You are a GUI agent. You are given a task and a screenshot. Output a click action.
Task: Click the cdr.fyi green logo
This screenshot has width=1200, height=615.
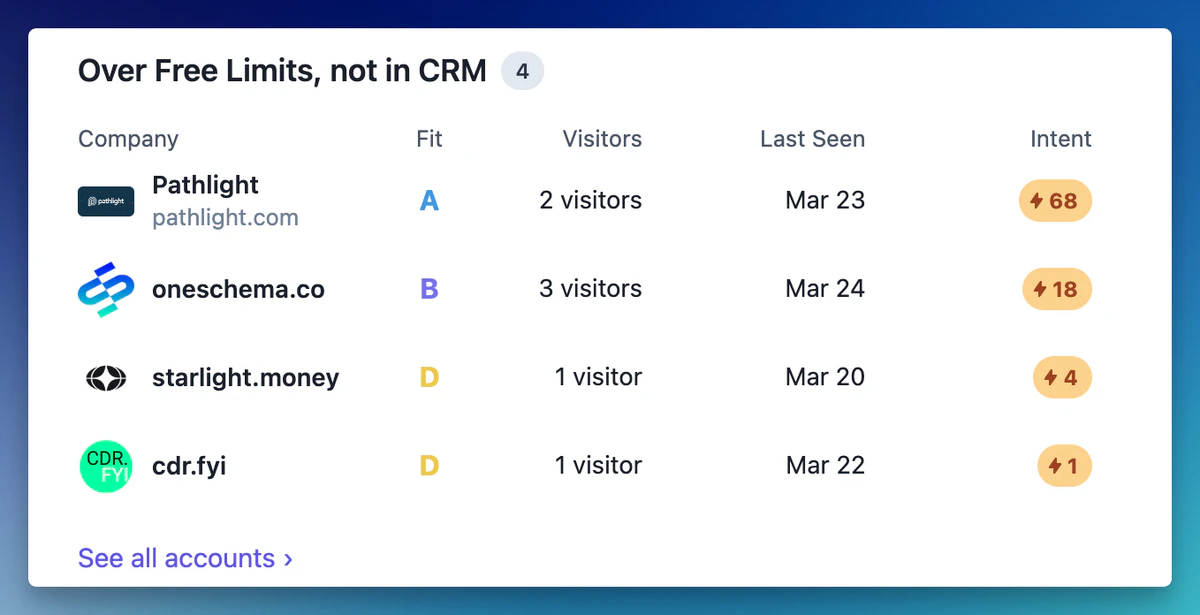click(106, 466)
